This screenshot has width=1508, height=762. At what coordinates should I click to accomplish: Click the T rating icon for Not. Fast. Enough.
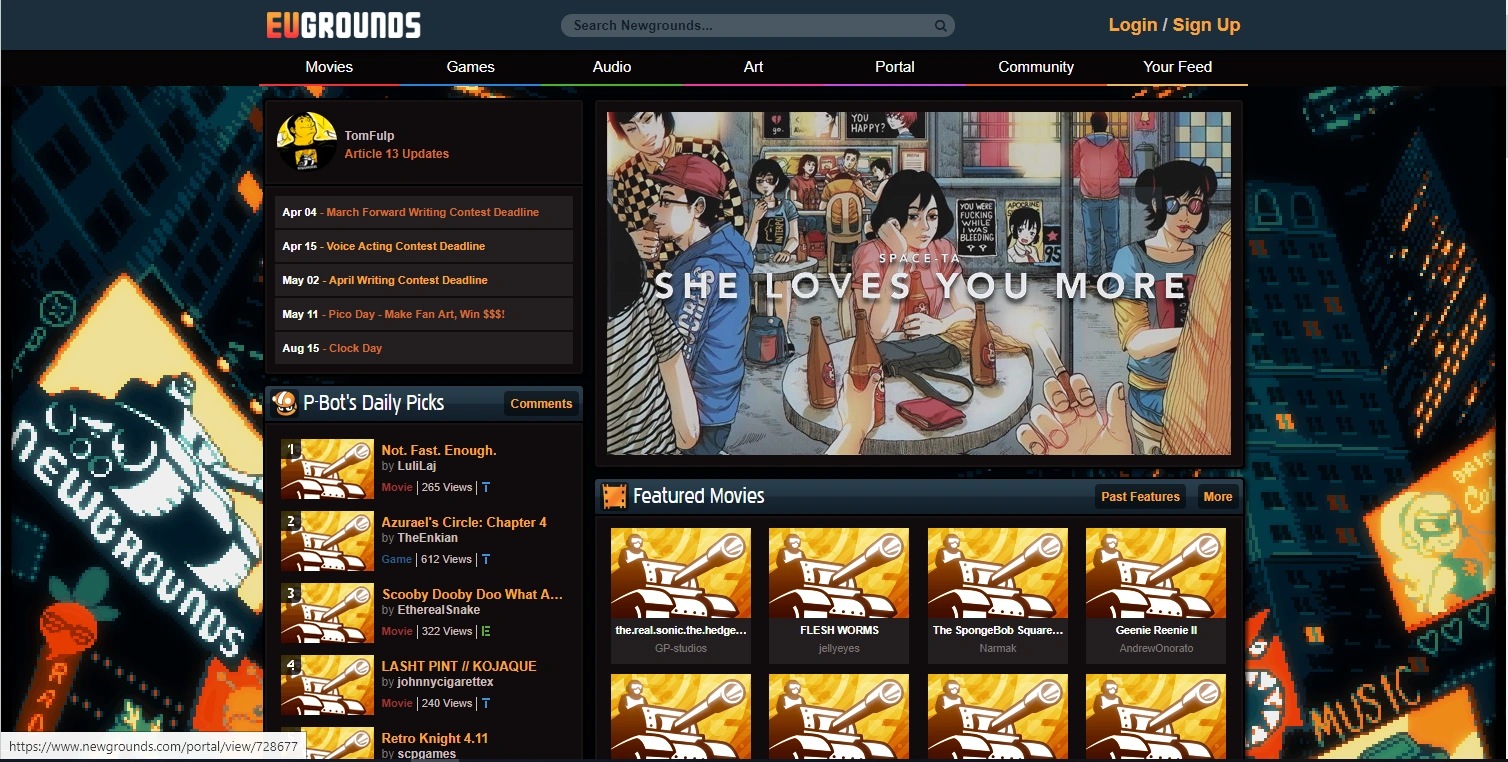pos(486,488)
